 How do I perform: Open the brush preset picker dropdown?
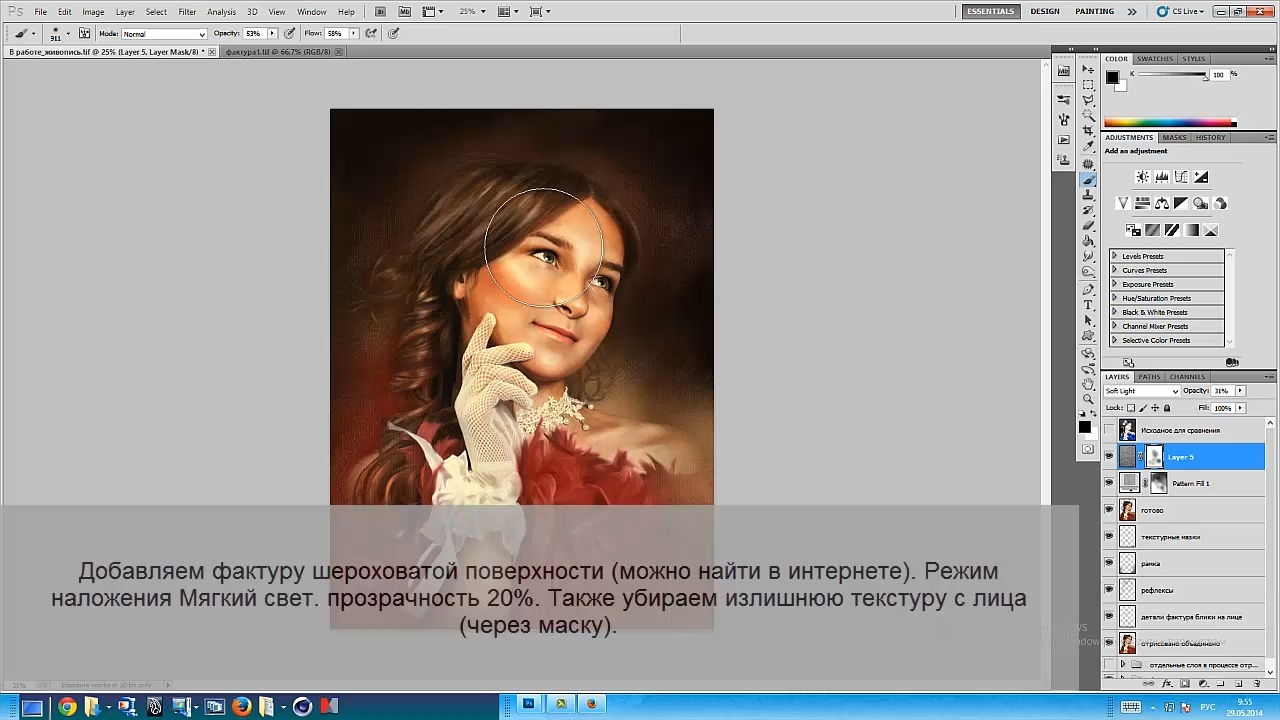pyautogui.click(x=68, y=33)
